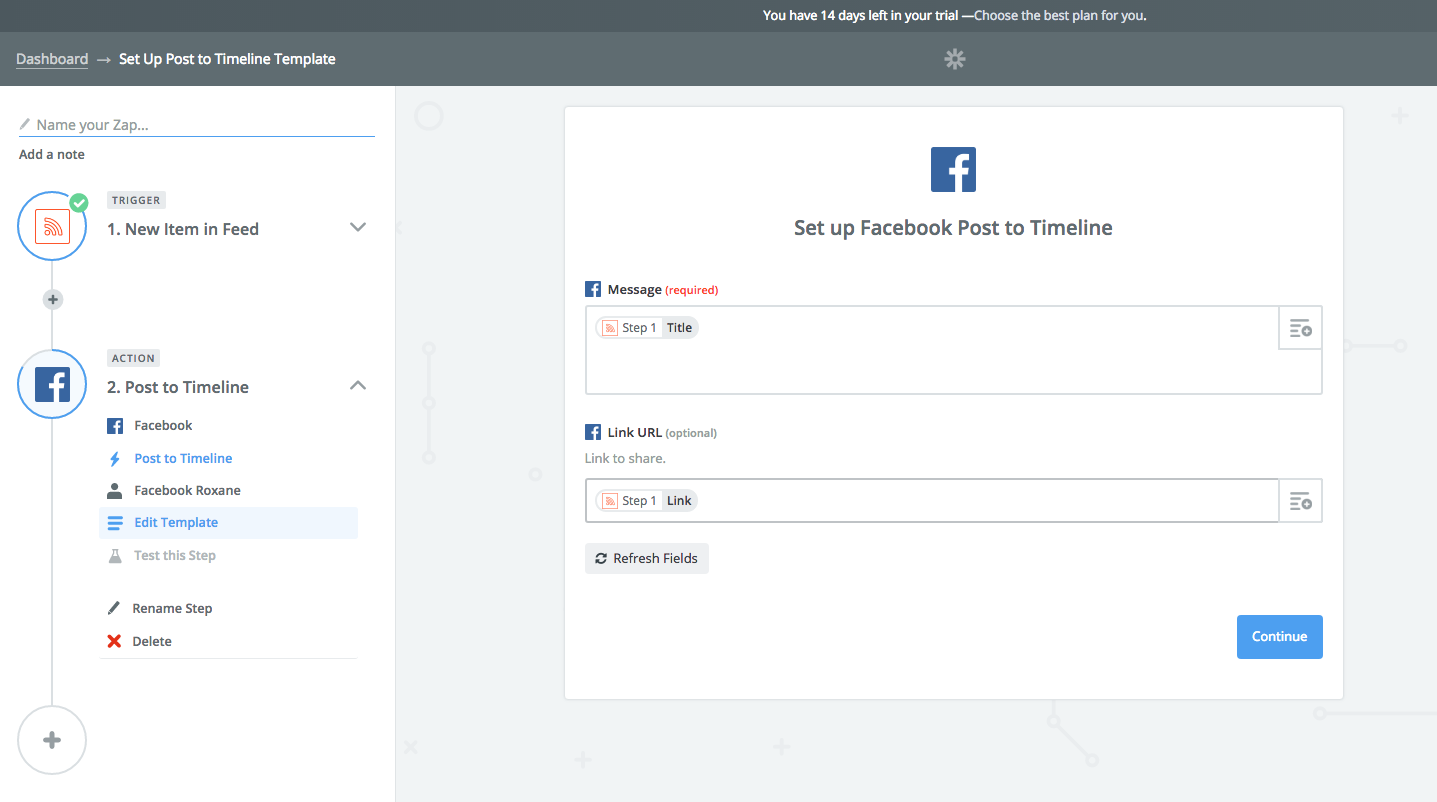Click the TRIGGER label badge
Viewport: 1437px width, 802px height.
pyautogui.click(x=136, y=200)
